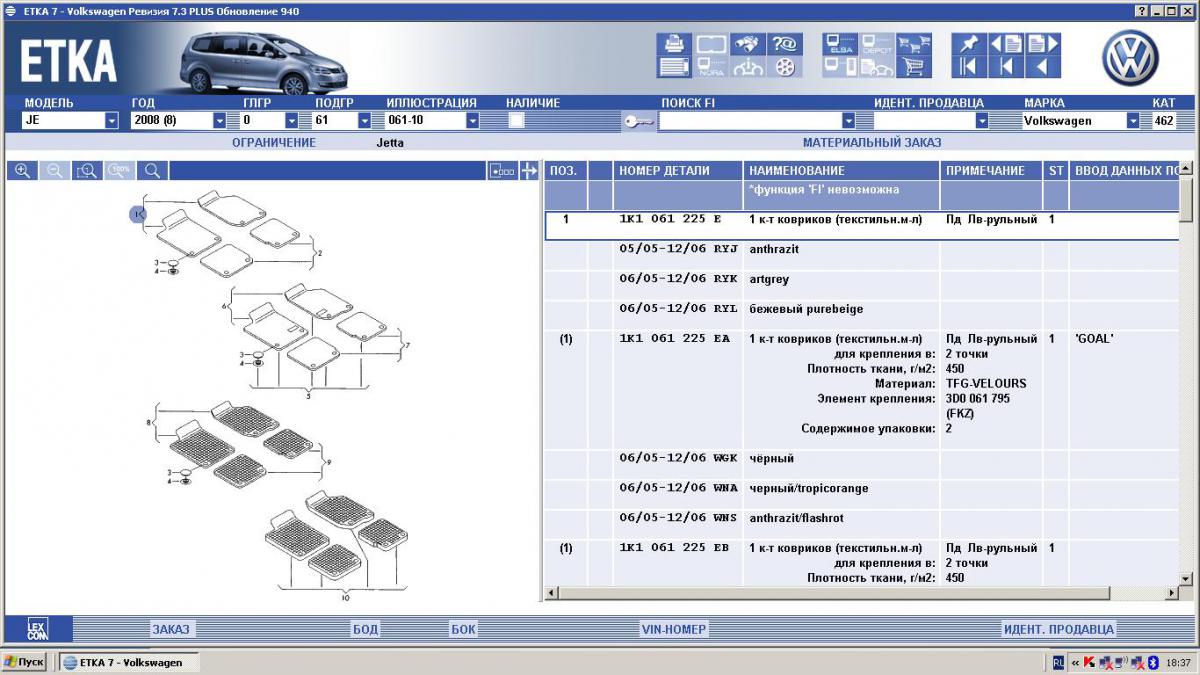Click the LEX CON logo icon
1200x675 pixels.
pyautogui.click(x=37, y=630)
